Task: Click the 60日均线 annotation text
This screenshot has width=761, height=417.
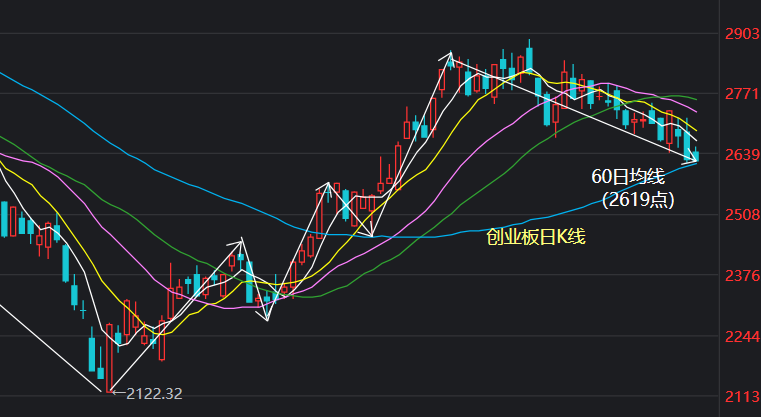Action: (x=628, y=177)
